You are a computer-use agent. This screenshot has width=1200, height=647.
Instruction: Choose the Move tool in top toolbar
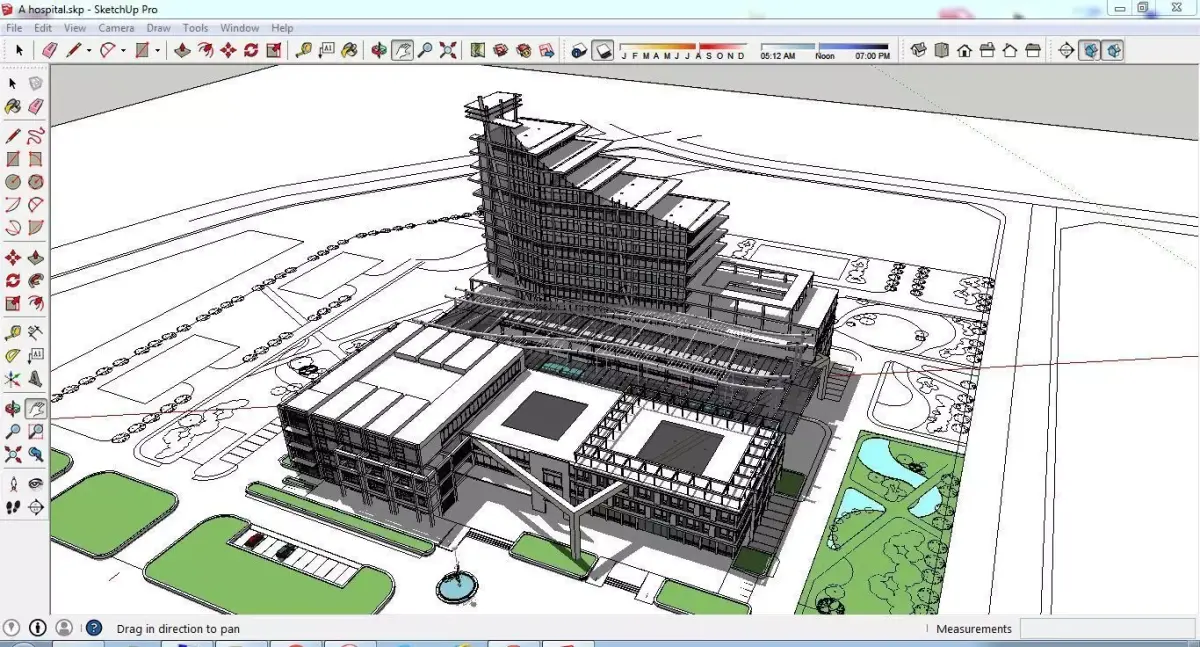[x=228, y=50]
